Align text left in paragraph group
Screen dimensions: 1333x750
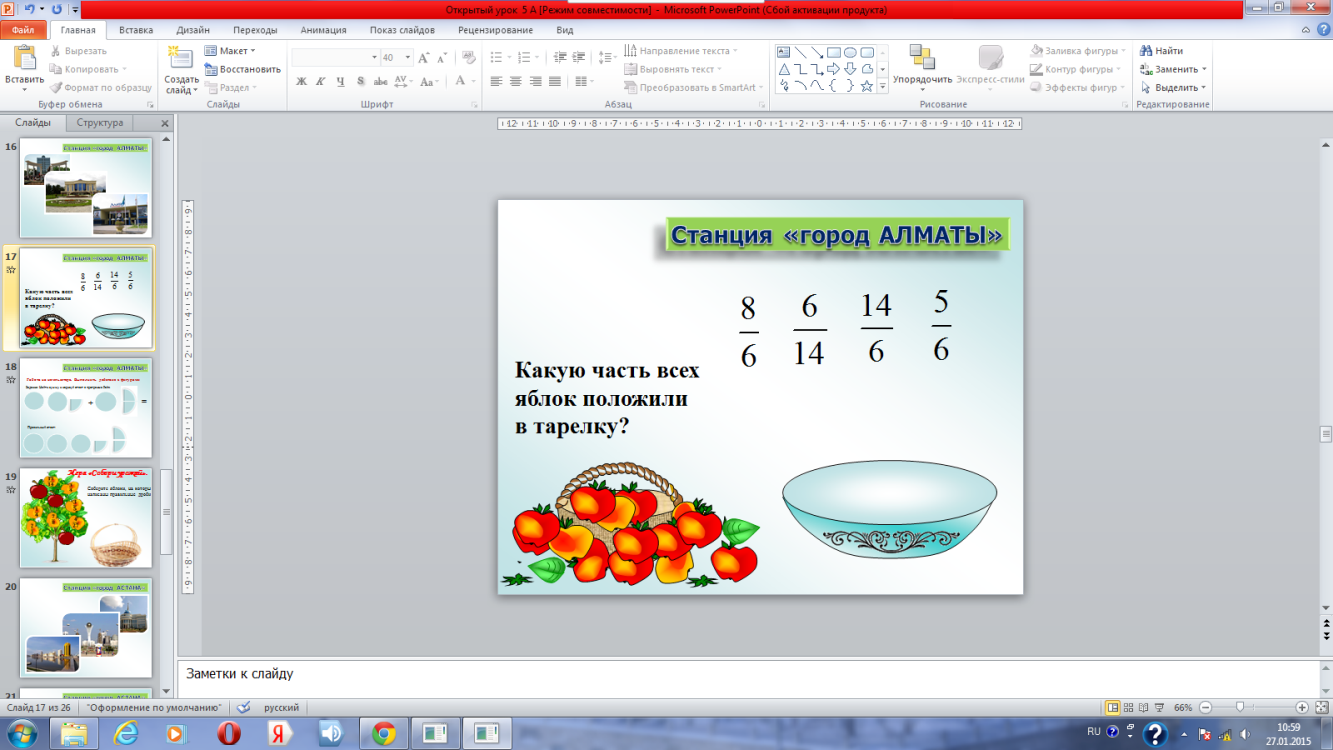496,82
